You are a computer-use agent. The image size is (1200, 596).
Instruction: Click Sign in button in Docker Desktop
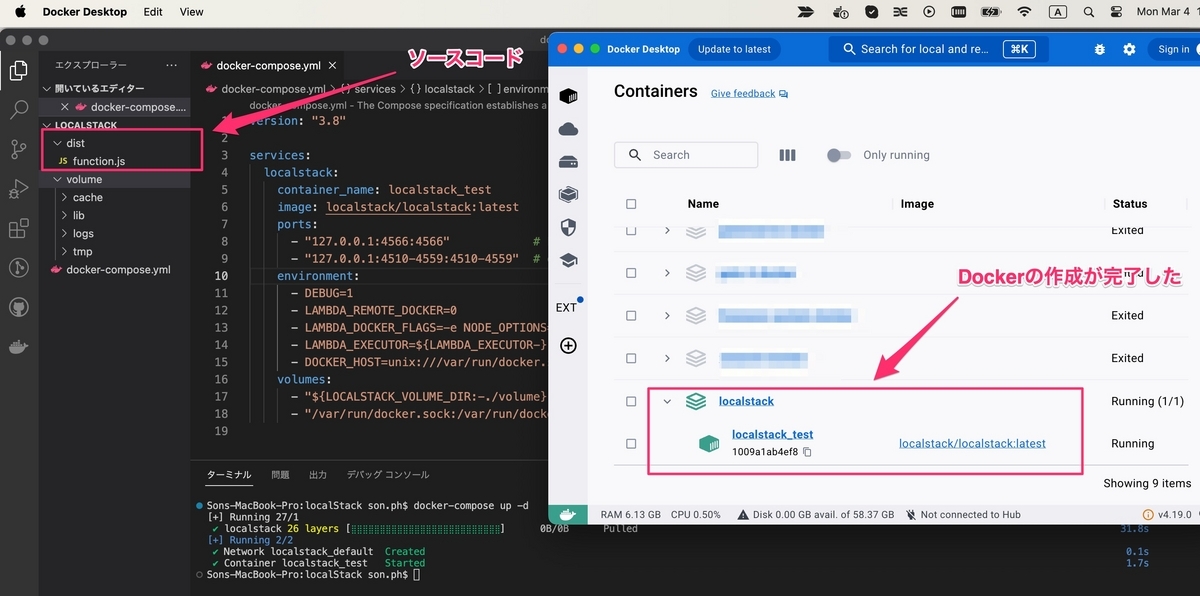[x=1172, y=49]
